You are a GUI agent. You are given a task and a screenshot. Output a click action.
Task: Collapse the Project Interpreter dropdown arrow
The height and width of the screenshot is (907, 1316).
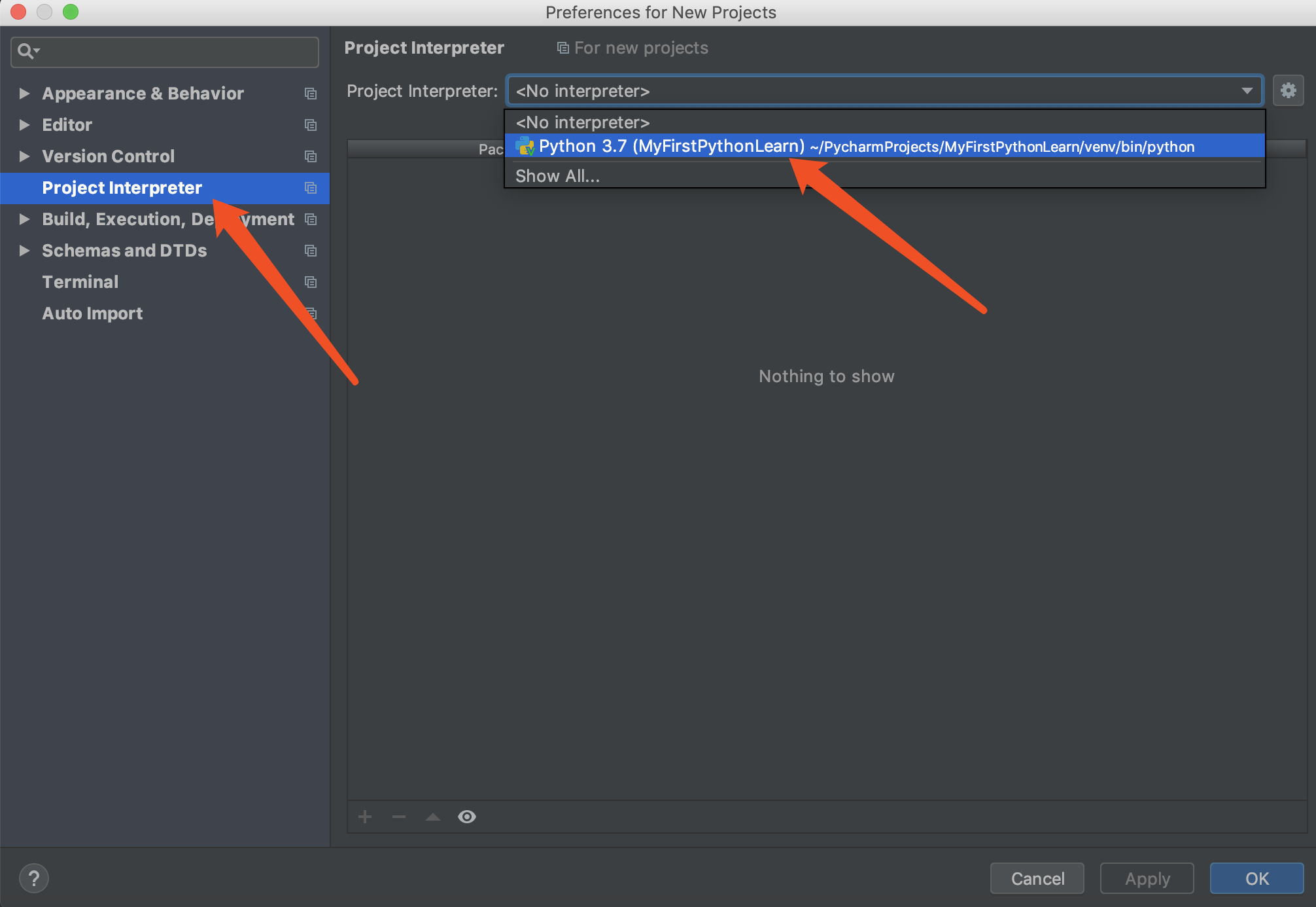tap(1247, 90)
